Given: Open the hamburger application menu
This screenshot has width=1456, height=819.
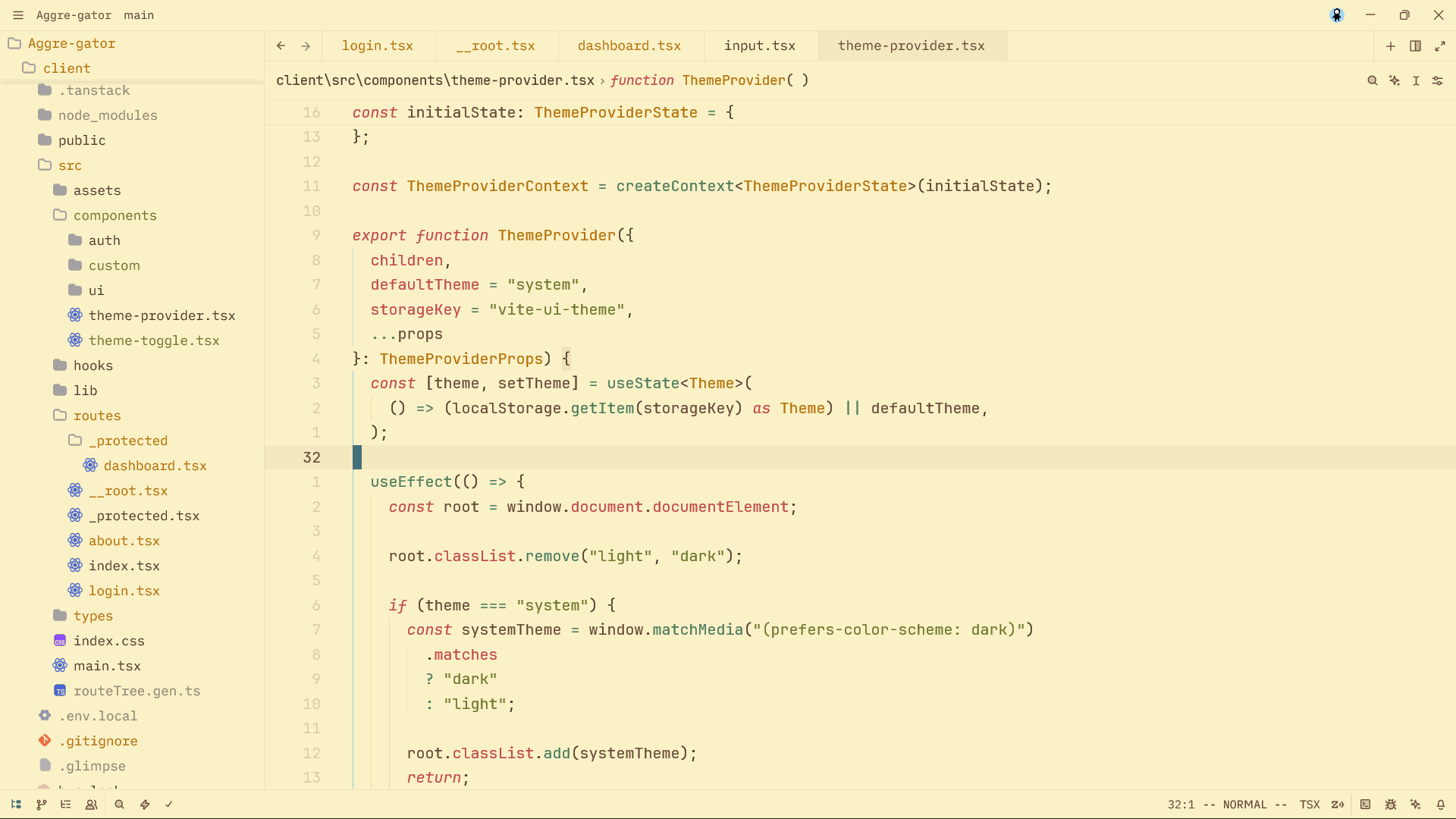Looking at the screenshot, I should (x=18, y=15).
